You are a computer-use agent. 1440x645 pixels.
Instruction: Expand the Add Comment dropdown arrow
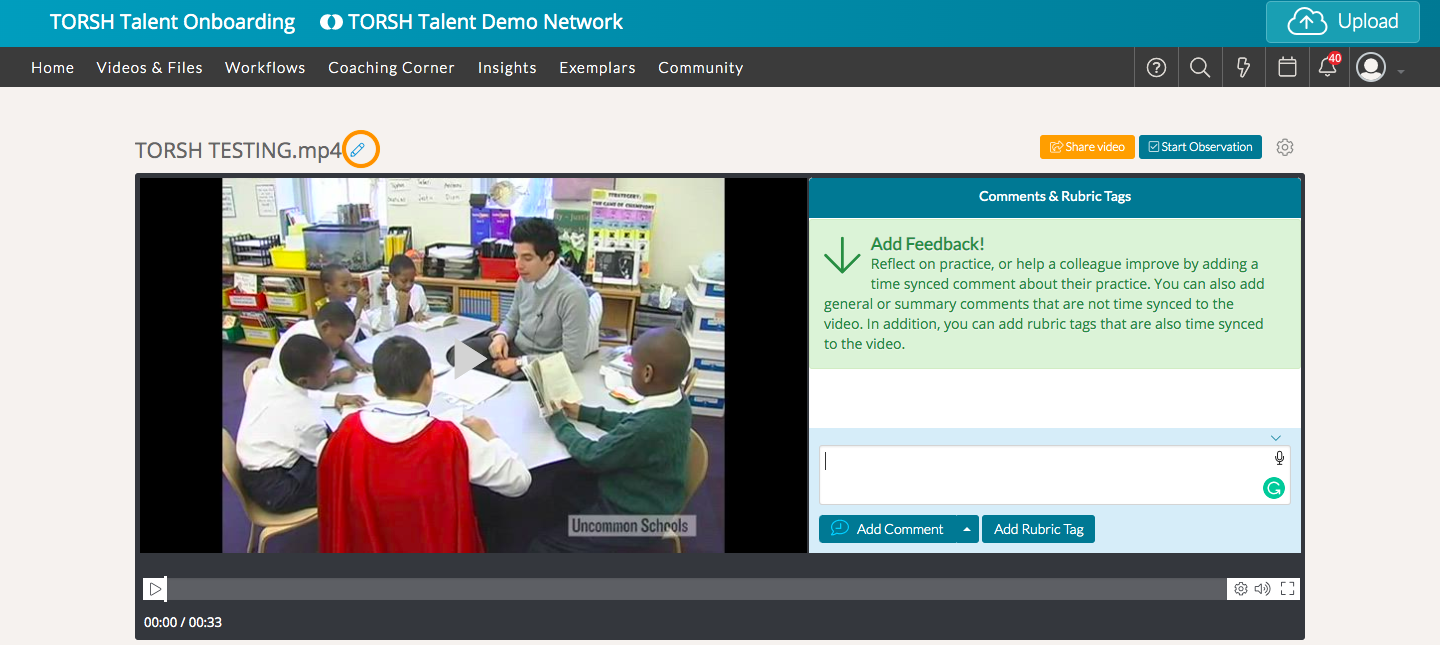tap(967, 529)
